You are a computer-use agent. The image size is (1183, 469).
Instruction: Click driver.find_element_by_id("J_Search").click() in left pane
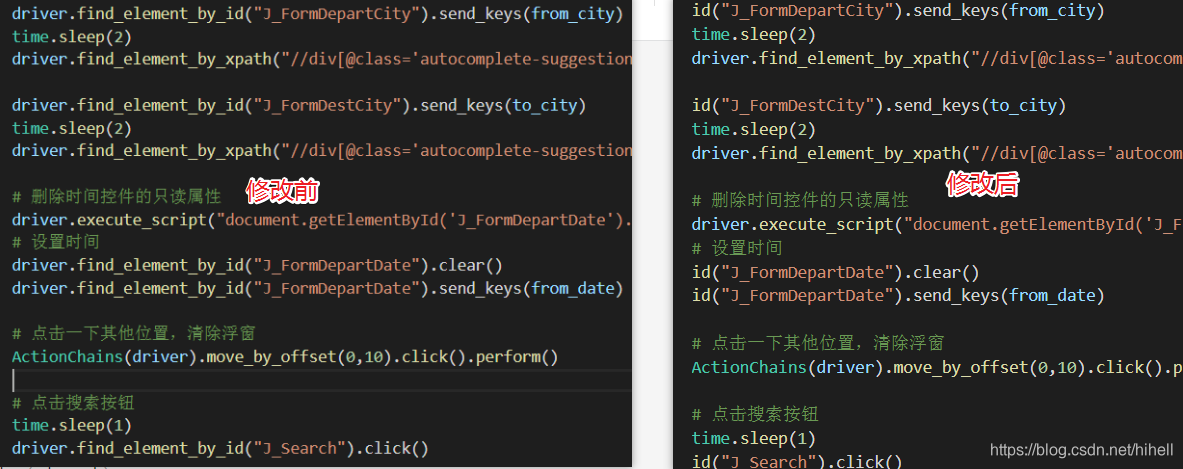(220, 449)
